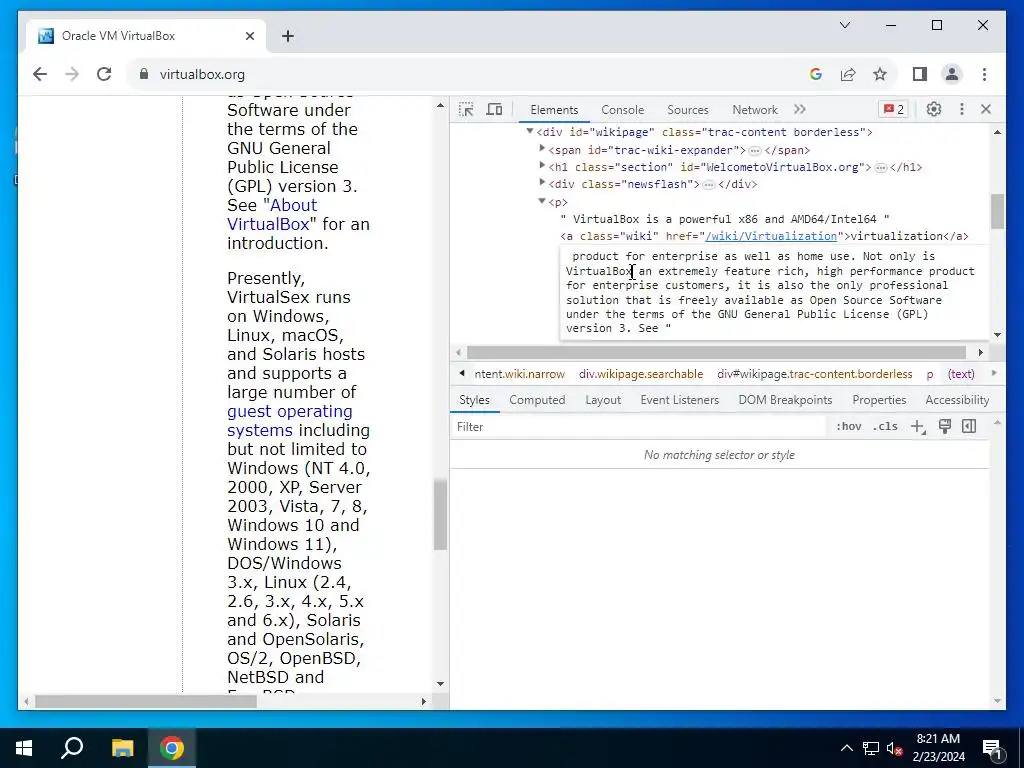Screen dimensions: 1024x768
Task: Open Windows taskbar search
Action: point(72,748)
